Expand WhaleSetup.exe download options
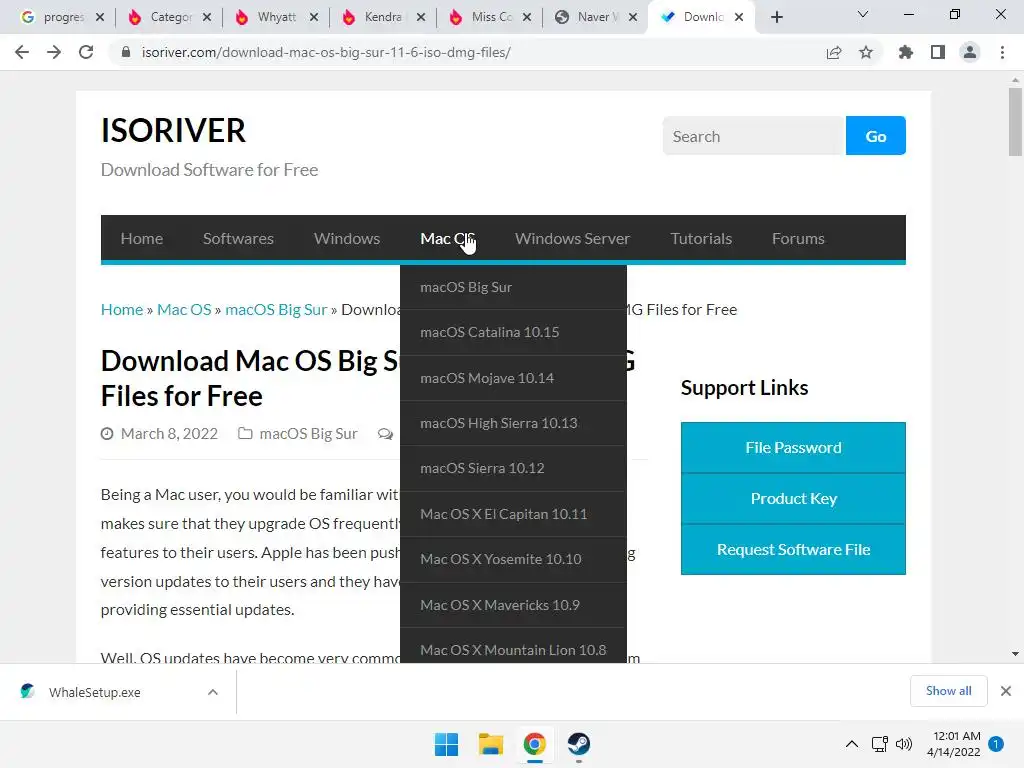Image resolution: width=1024 pixels, height=768 pixels. [213, 692]
